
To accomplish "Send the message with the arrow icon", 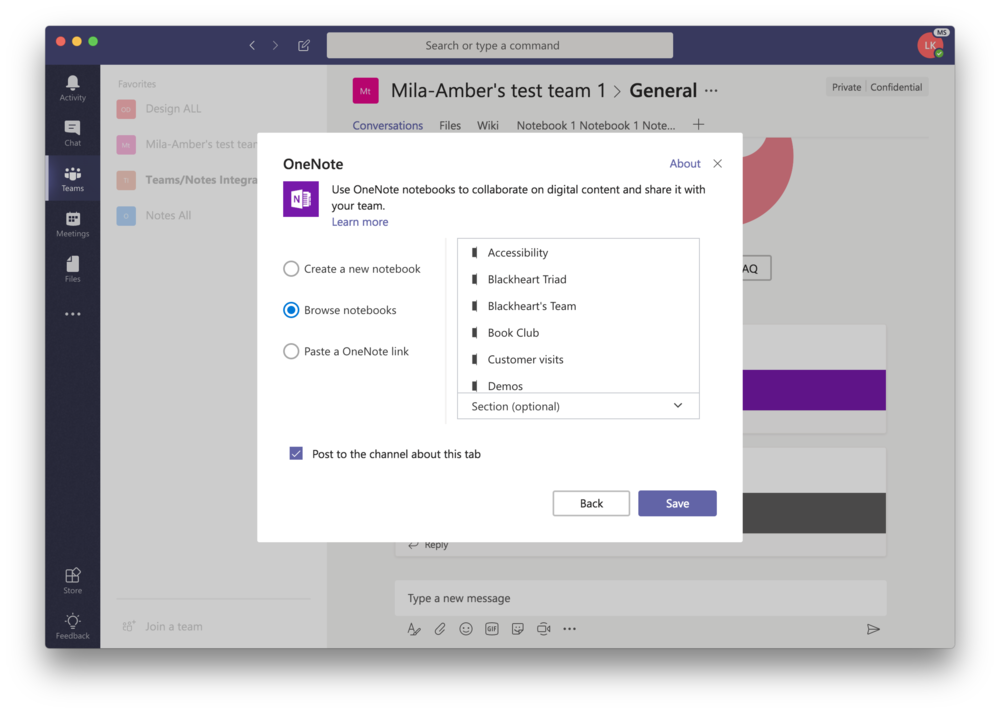I will (x=873, y=629).
